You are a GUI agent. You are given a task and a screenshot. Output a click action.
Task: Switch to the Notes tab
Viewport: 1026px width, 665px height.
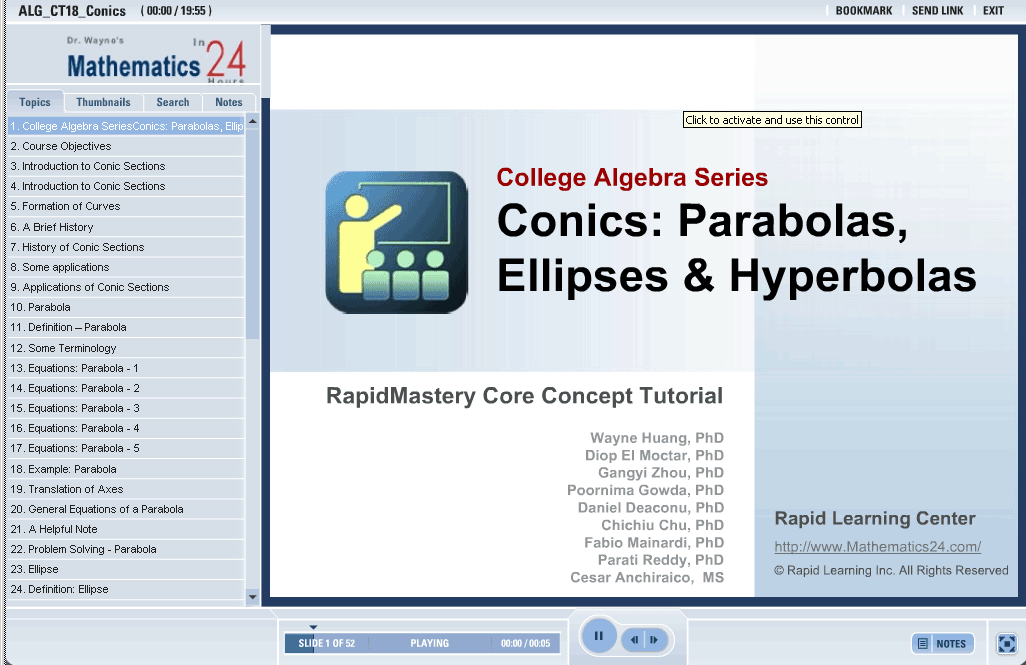click(229, 102)
